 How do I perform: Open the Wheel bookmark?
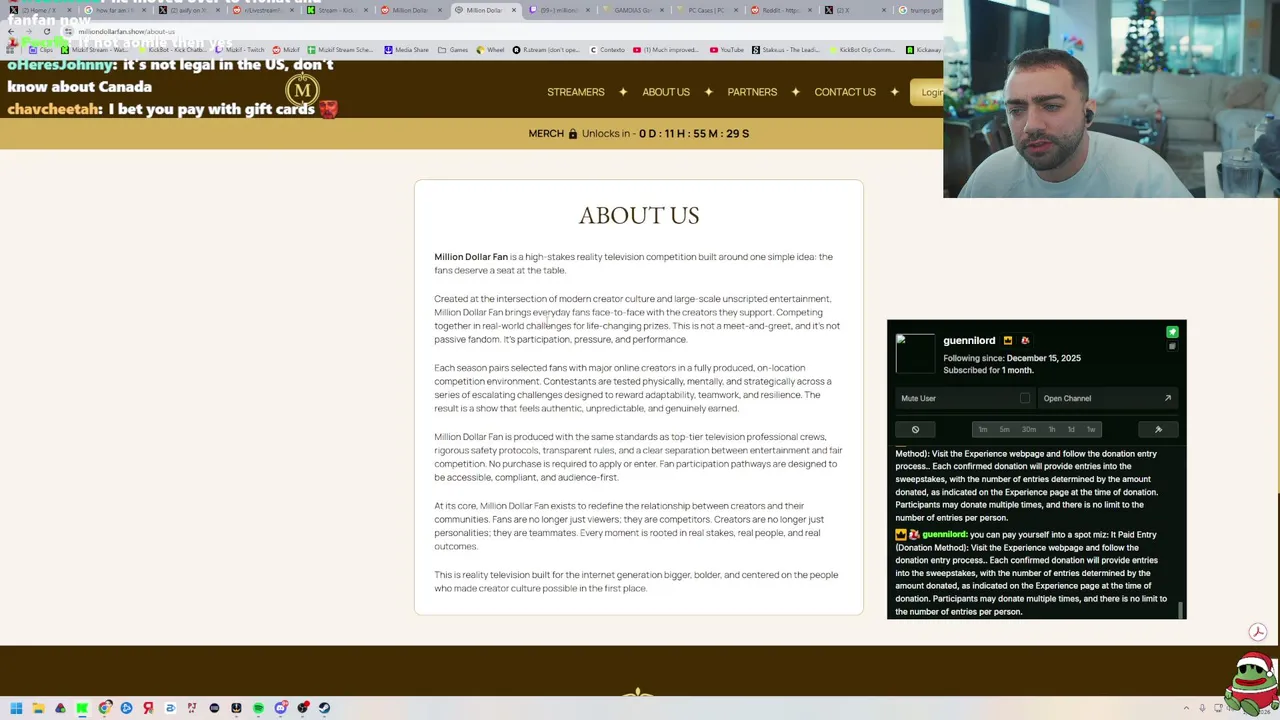click(x=490, y=49)
